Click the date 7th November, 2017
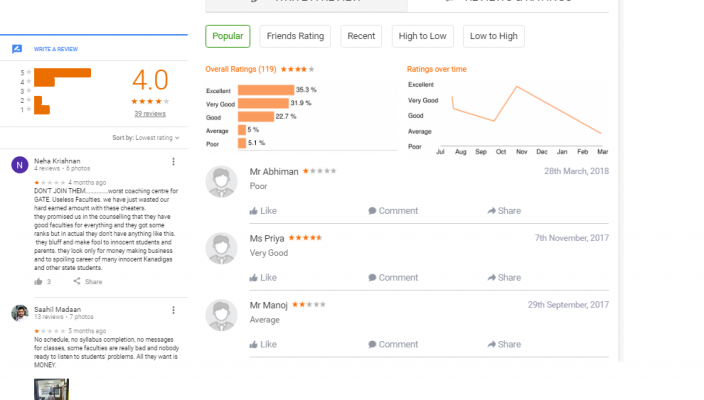The image size is (704, 400). click(572, 238)
